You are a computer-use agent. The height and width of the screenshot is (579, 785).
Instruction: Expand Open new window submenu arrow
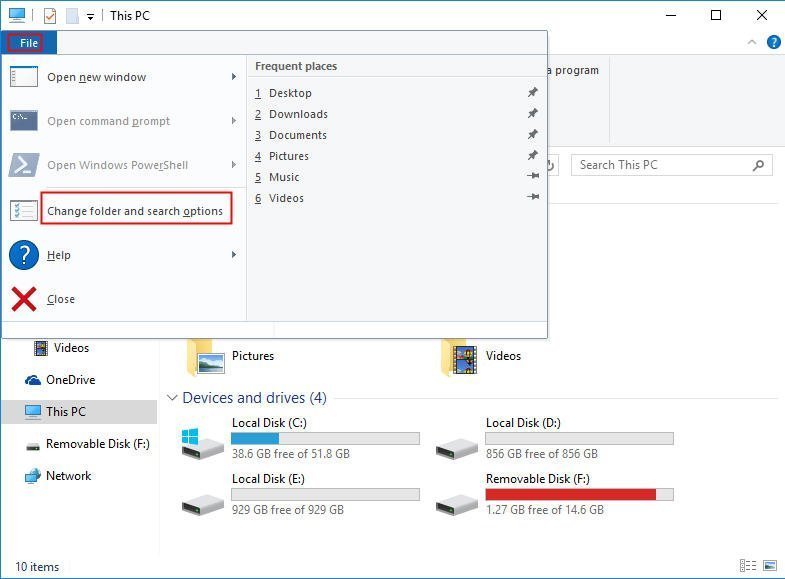tap(234, 77)
